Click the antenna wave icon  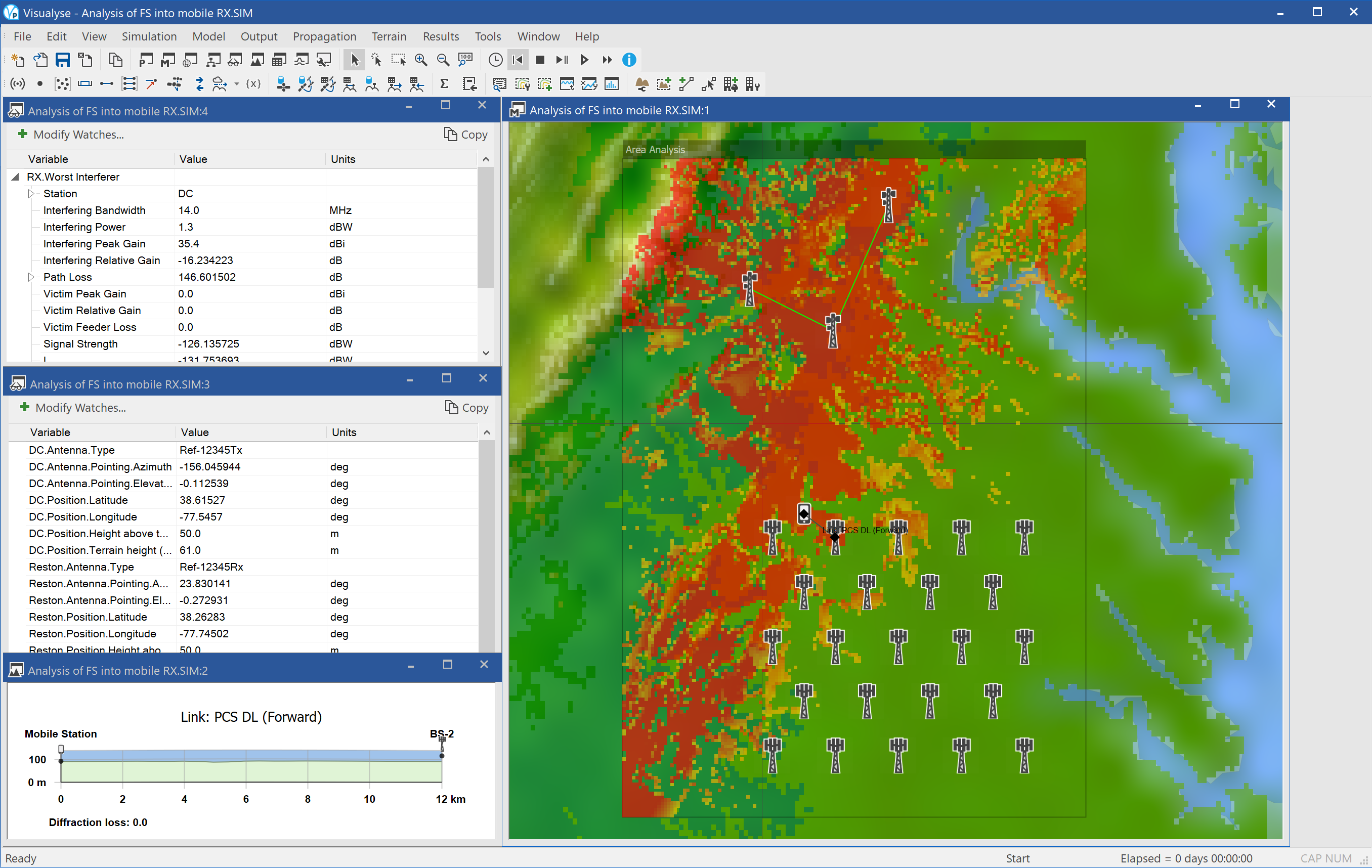[18, 84]
